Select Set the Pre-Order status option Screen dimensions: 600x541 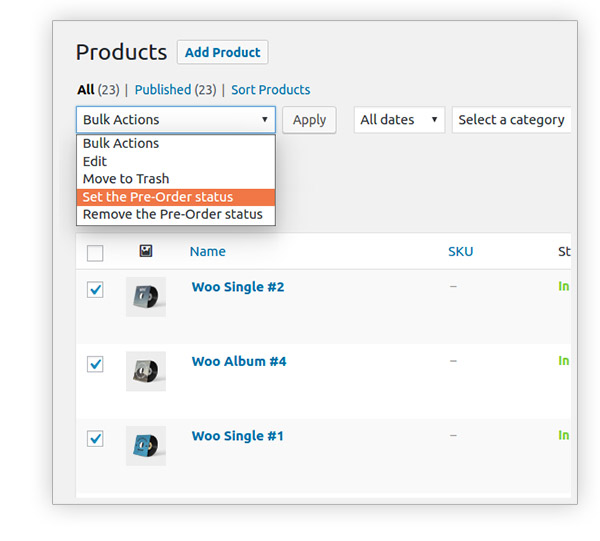click(x=176, y=197)
